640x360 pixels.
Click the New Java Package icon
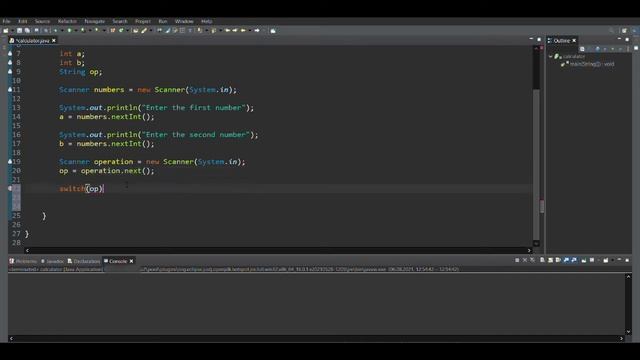113,31
